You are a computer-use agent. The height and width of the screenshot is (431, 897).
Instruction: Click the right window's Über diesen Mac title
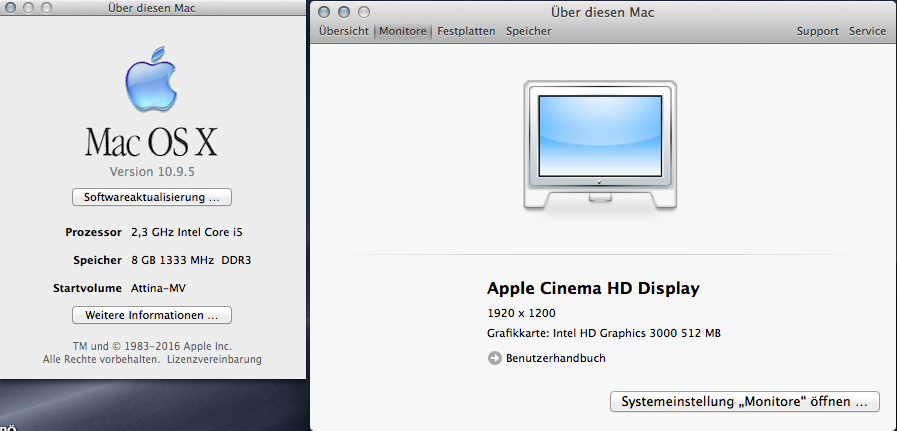click(x=602, y=12)
